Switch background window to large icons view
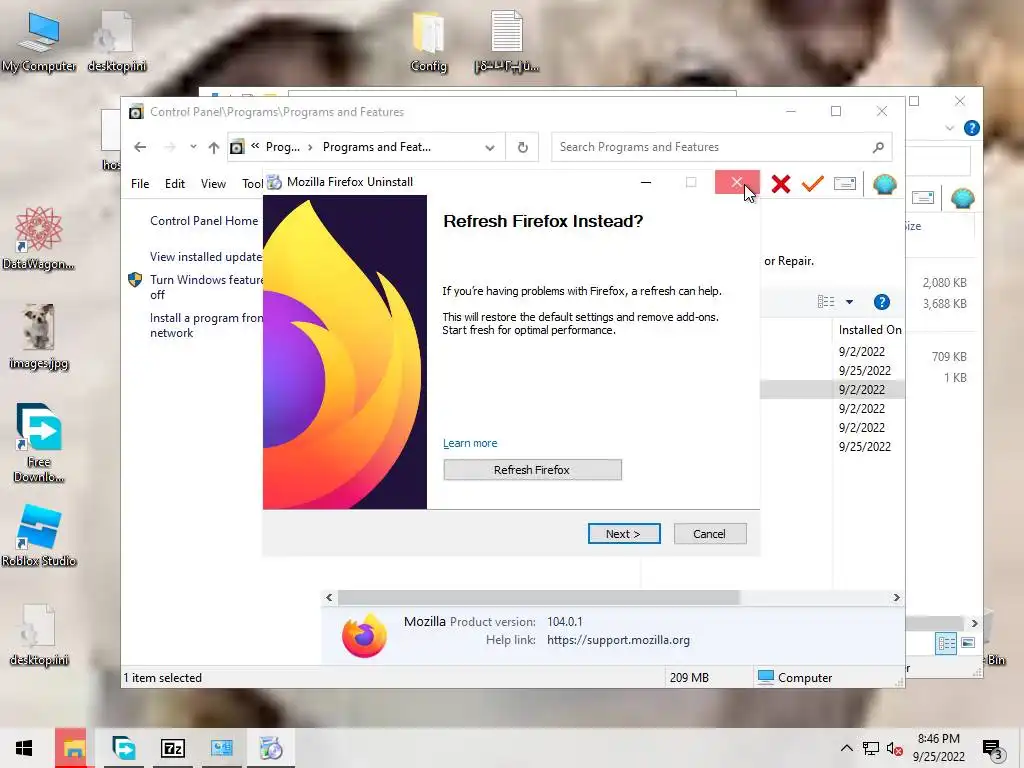This screenshot has width=1024, height=768. tap(968, 643)
